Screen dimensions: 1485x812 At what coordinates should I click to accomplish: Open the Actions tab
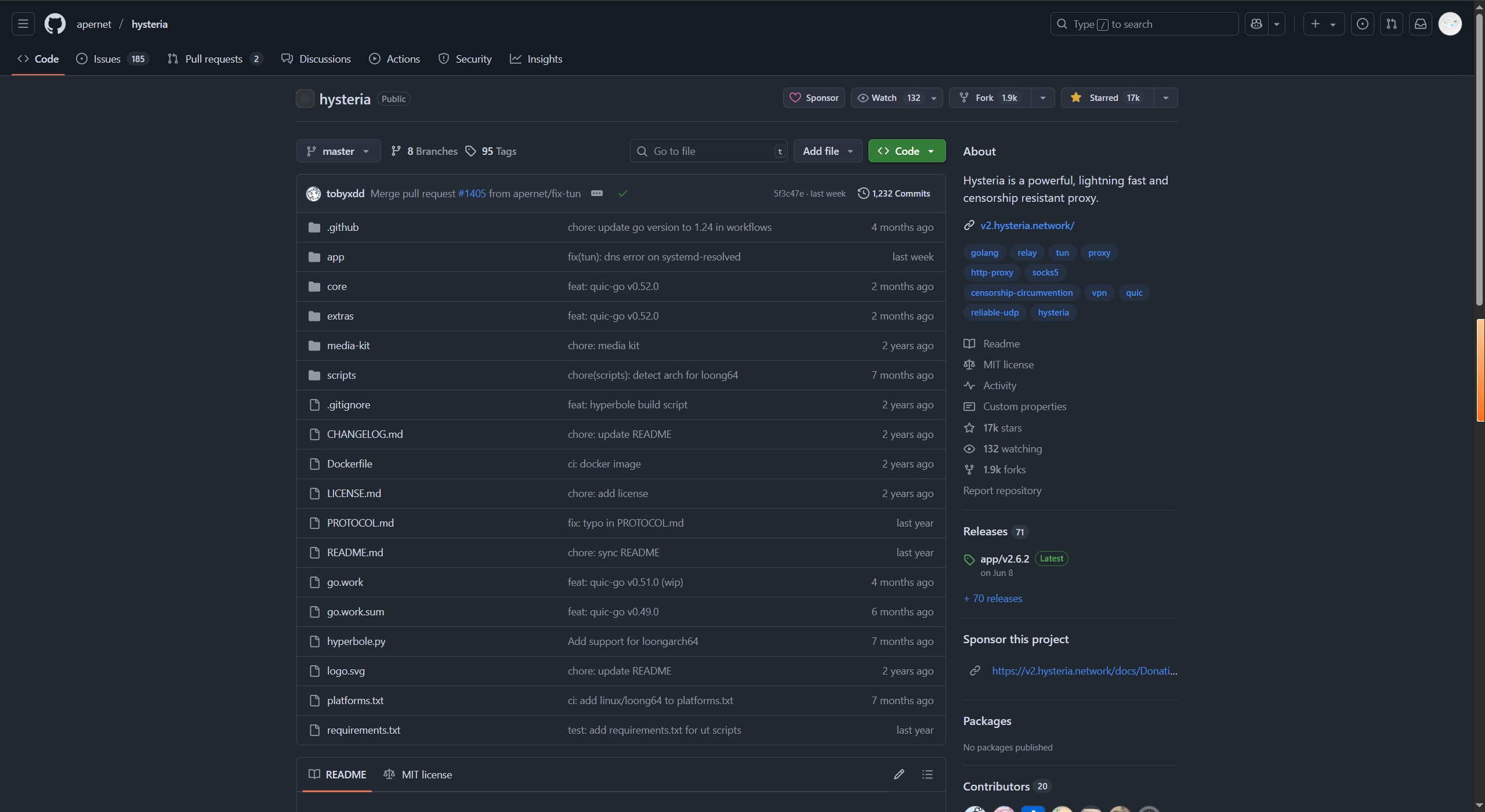click(394, 59)
